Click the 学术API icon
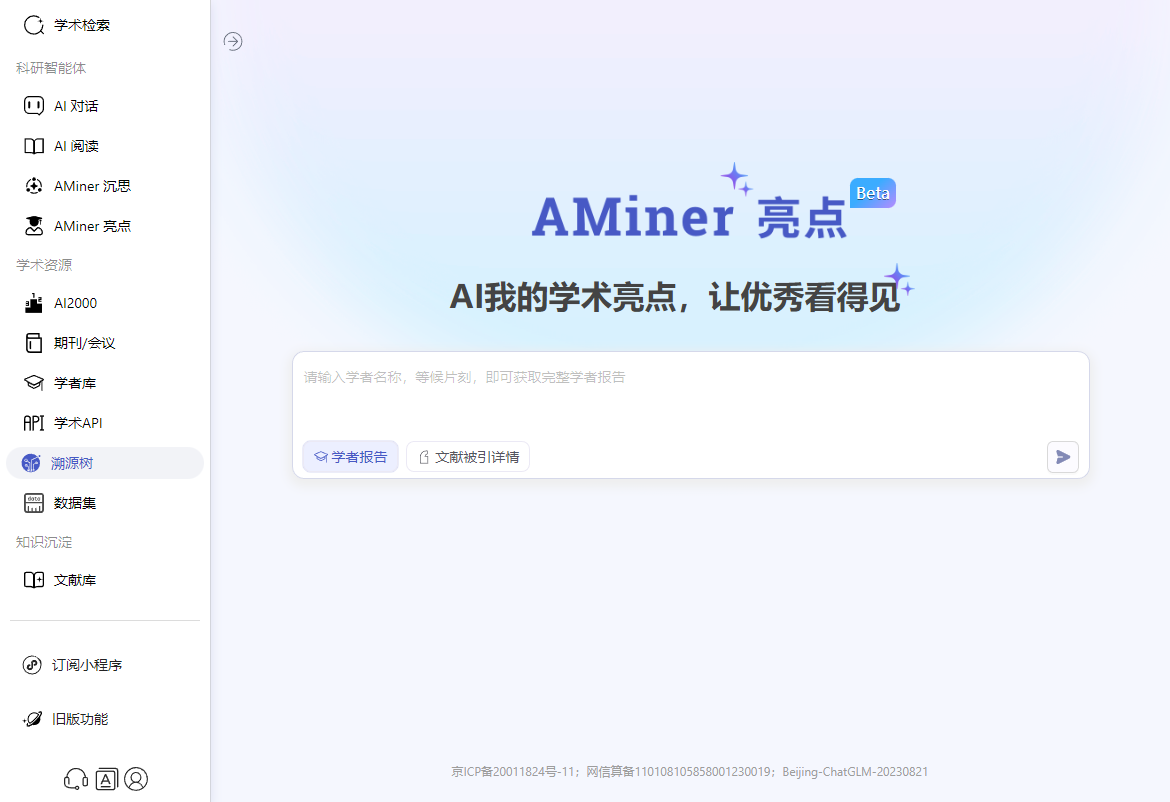This screenshot has height=802, width=1170. coord(34,423)
